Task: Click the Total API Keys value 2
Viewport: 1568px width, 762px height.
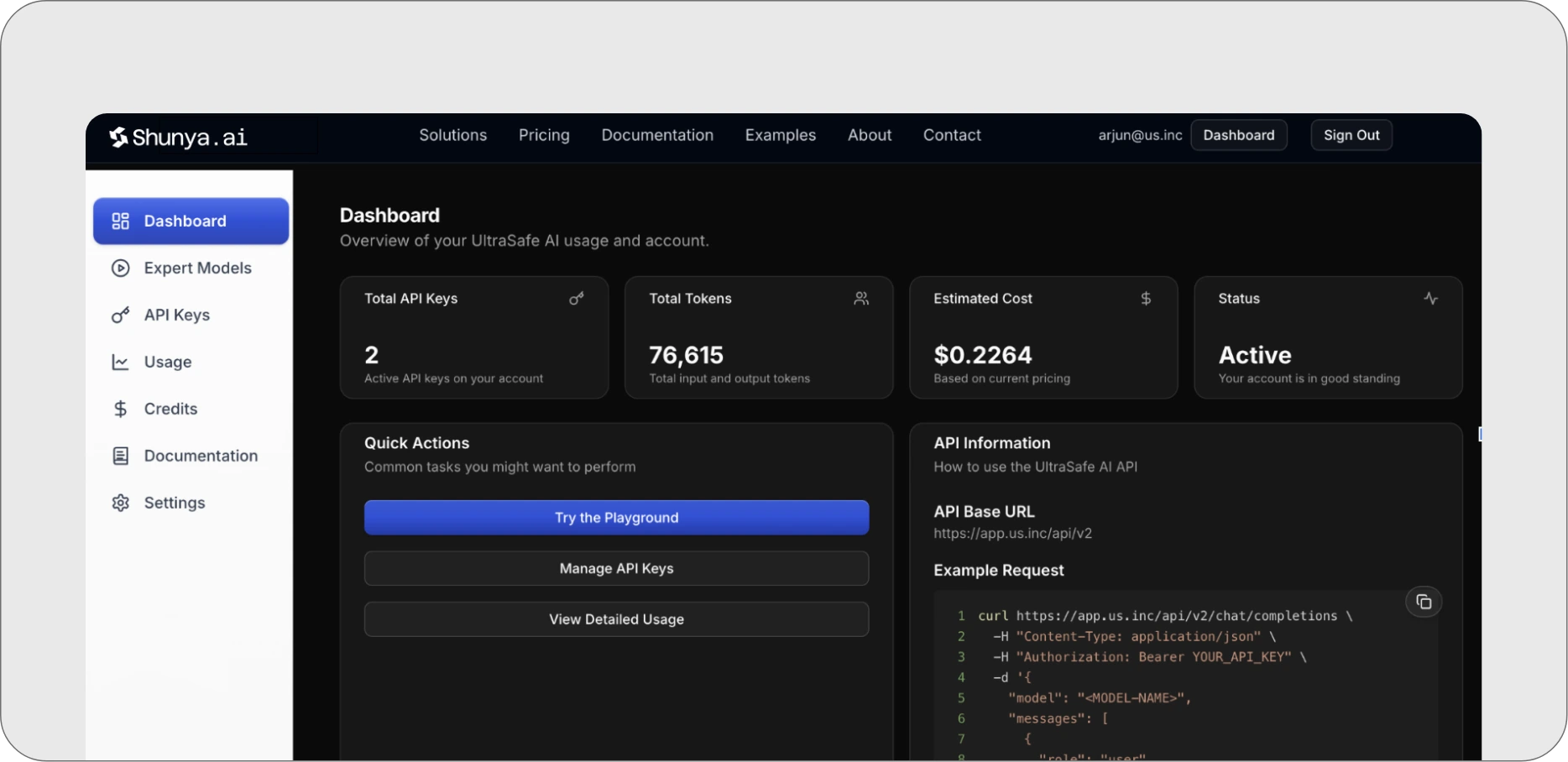Action: 372,355
